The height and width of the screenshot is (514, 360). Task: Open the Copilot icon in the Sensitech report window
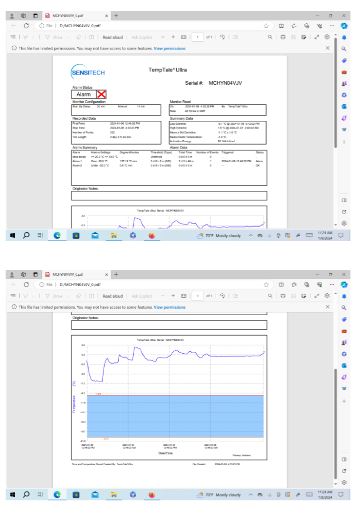pos(344,26)
